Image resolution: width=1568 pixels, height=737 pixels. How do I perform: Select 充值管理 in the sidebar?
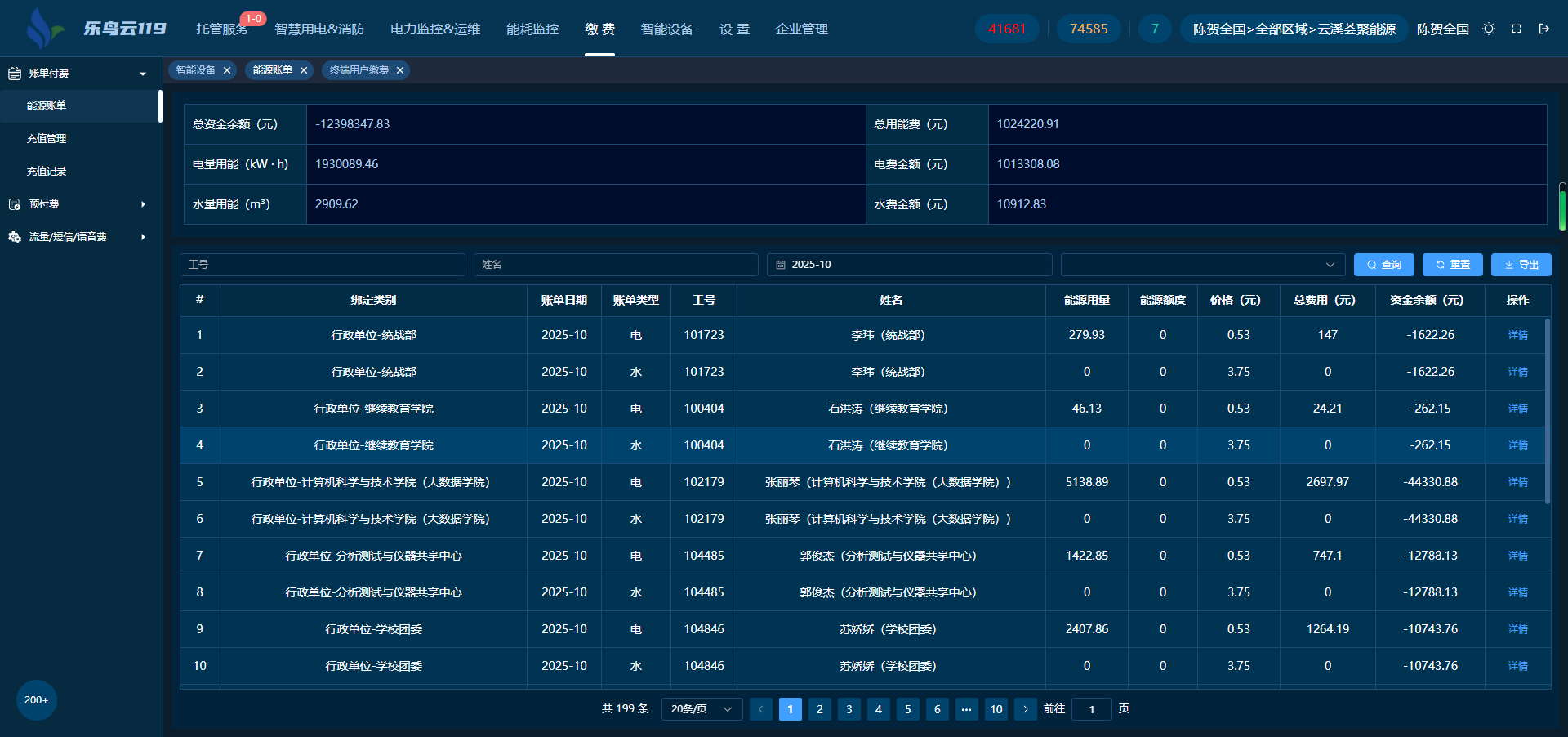tap(47, 139)
